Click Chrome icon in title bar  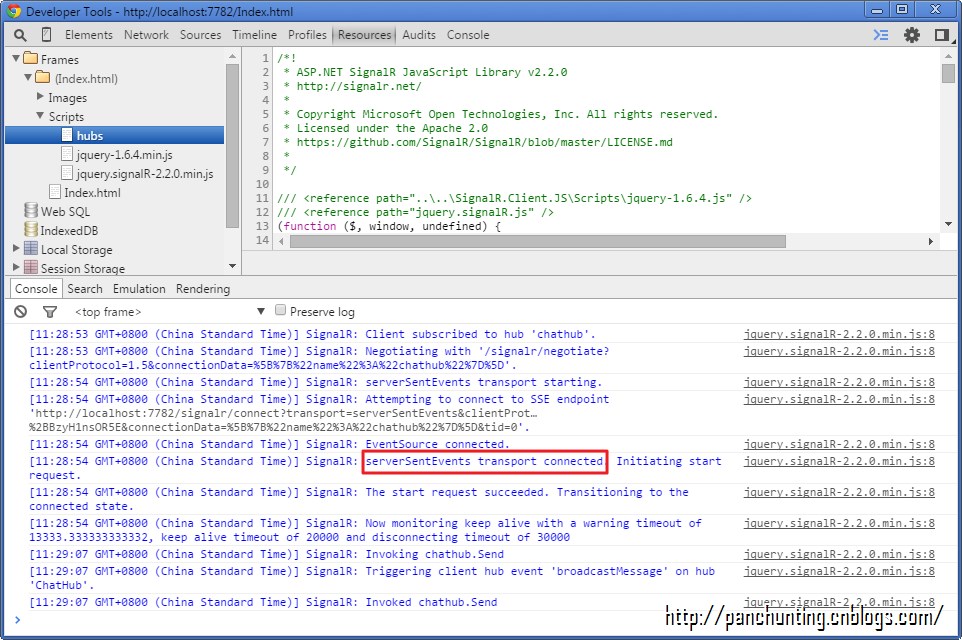[13, 11]
